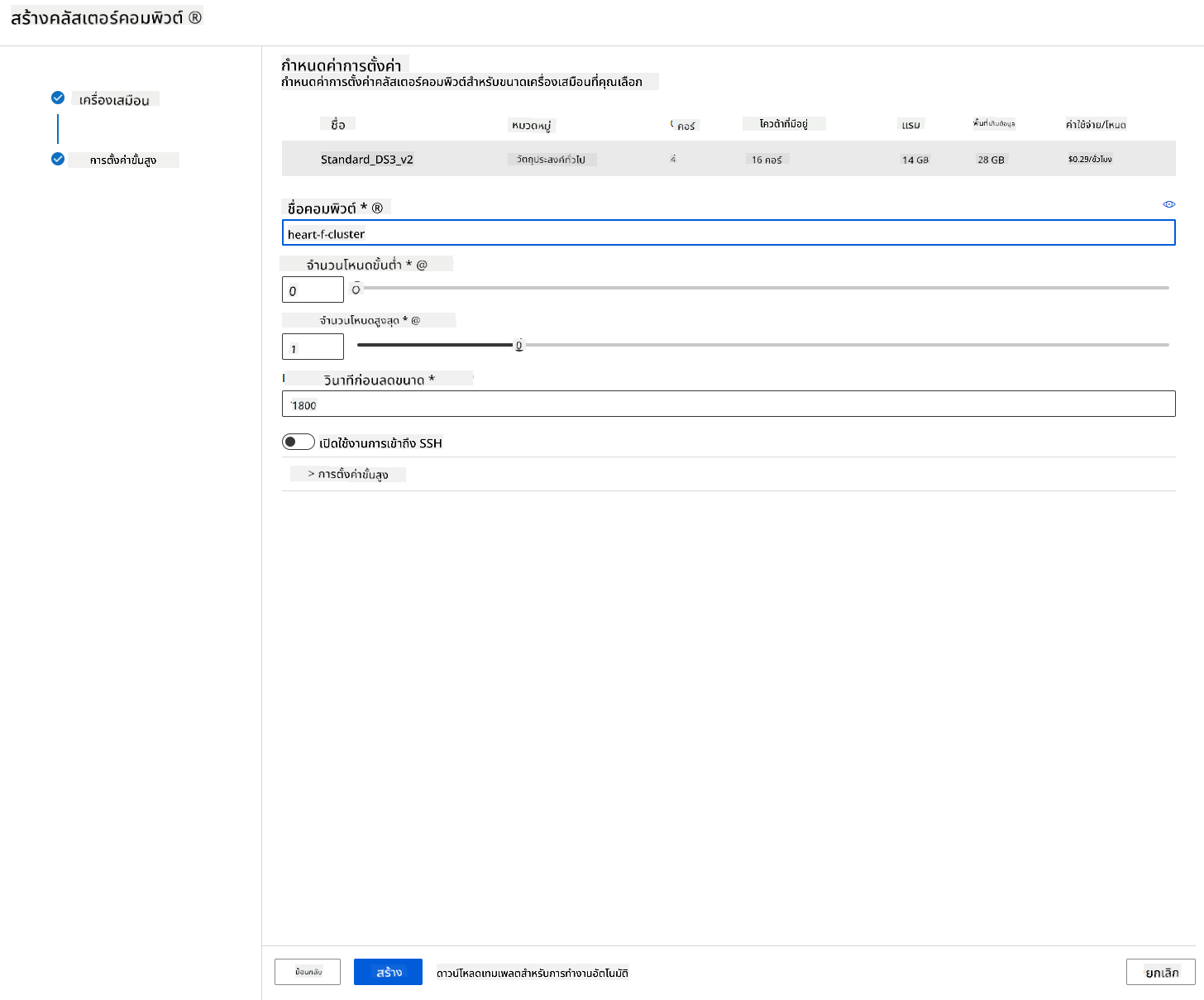1204x1000 pixels.
Task: Click the ย้อนกลับ back button
Action: click(308, 972)
